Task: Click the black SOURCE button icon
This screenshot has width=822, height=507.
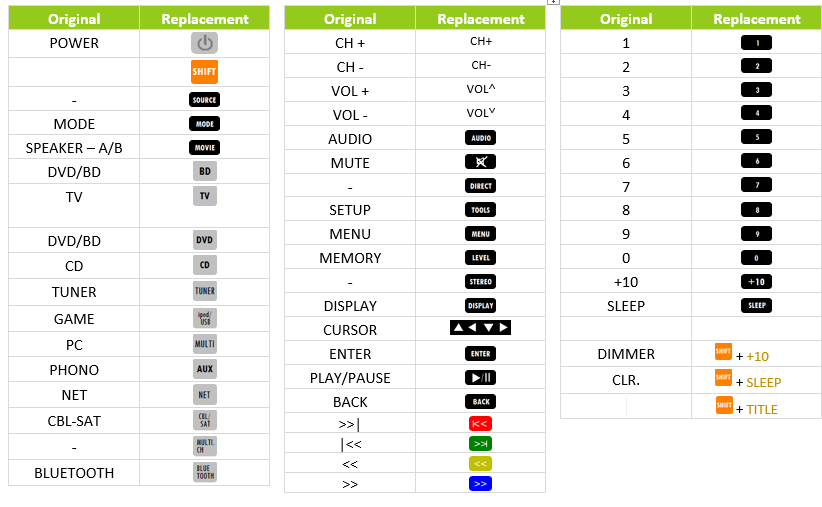Action: pyautogui.click(x=204, y=100)
